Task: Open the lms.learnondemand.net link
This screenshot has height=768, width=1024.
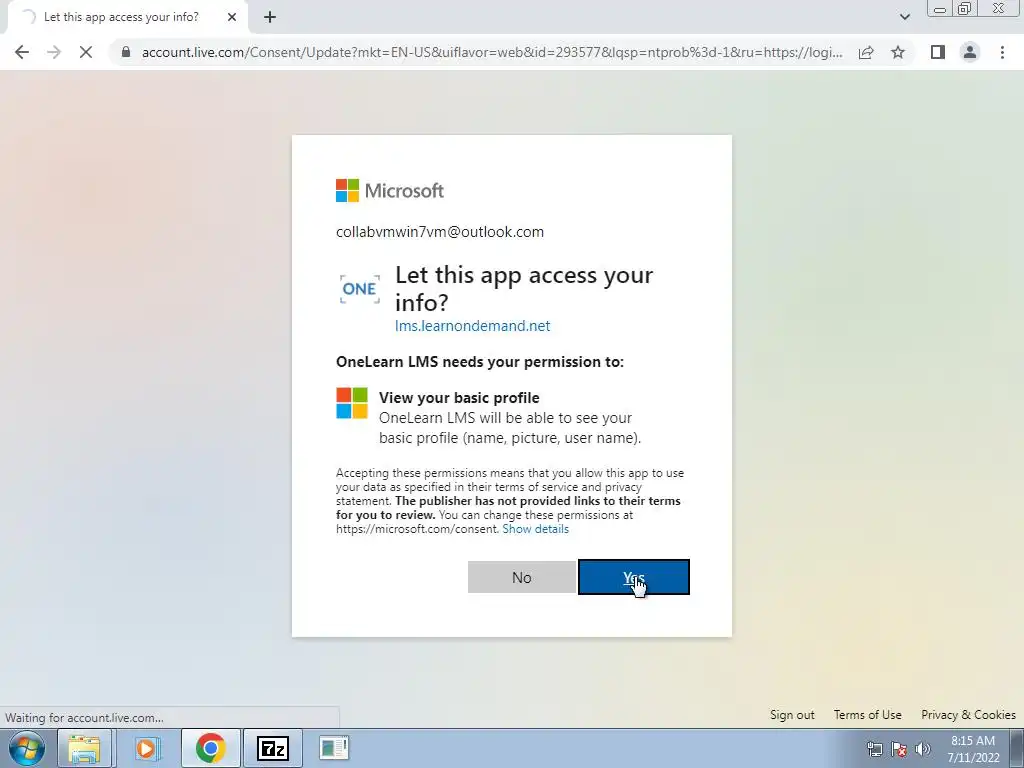Action: [472, 326]
